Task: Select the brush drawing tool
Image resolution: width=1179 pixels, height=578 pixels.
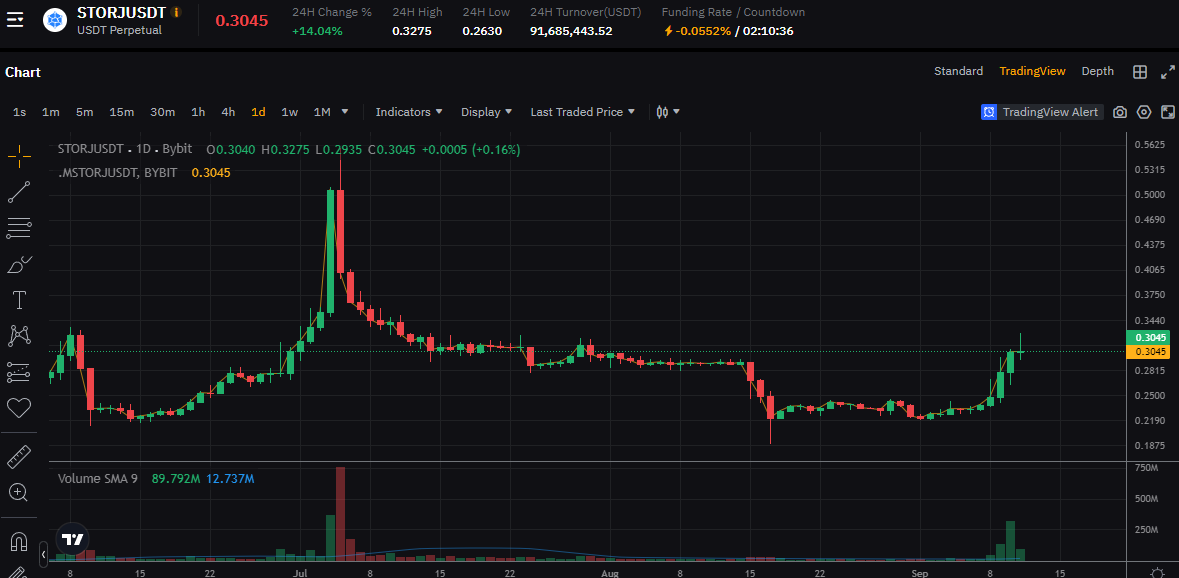Action: point(19,265)
